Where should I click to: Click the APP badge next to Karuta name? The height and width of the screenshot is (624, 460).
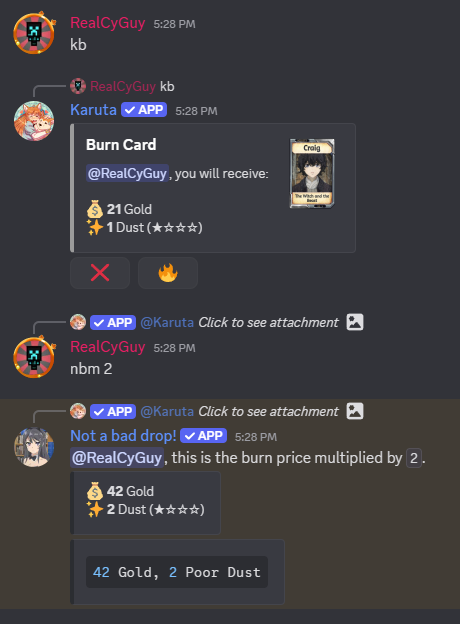[x=144, y=110]
